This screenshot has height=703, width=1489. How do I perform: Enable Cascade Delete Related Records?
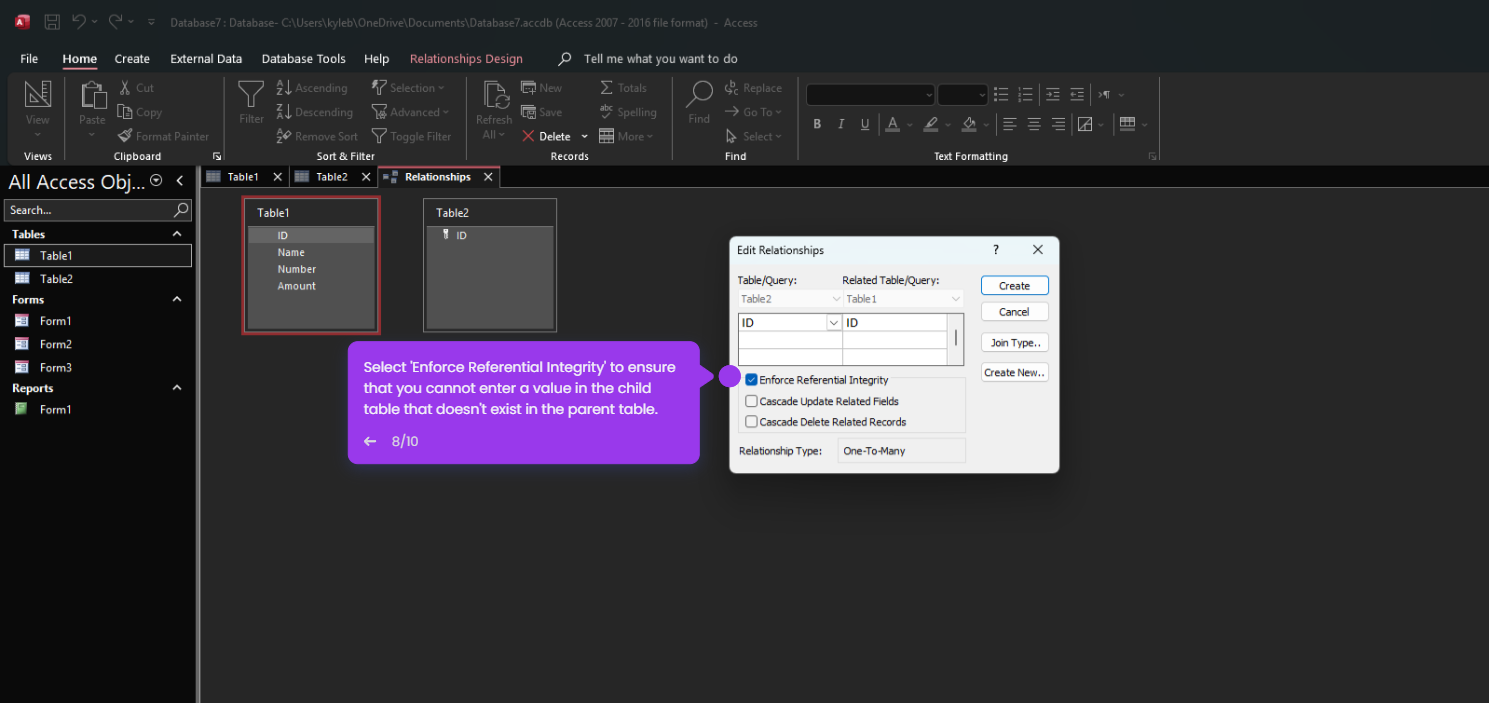751,422
